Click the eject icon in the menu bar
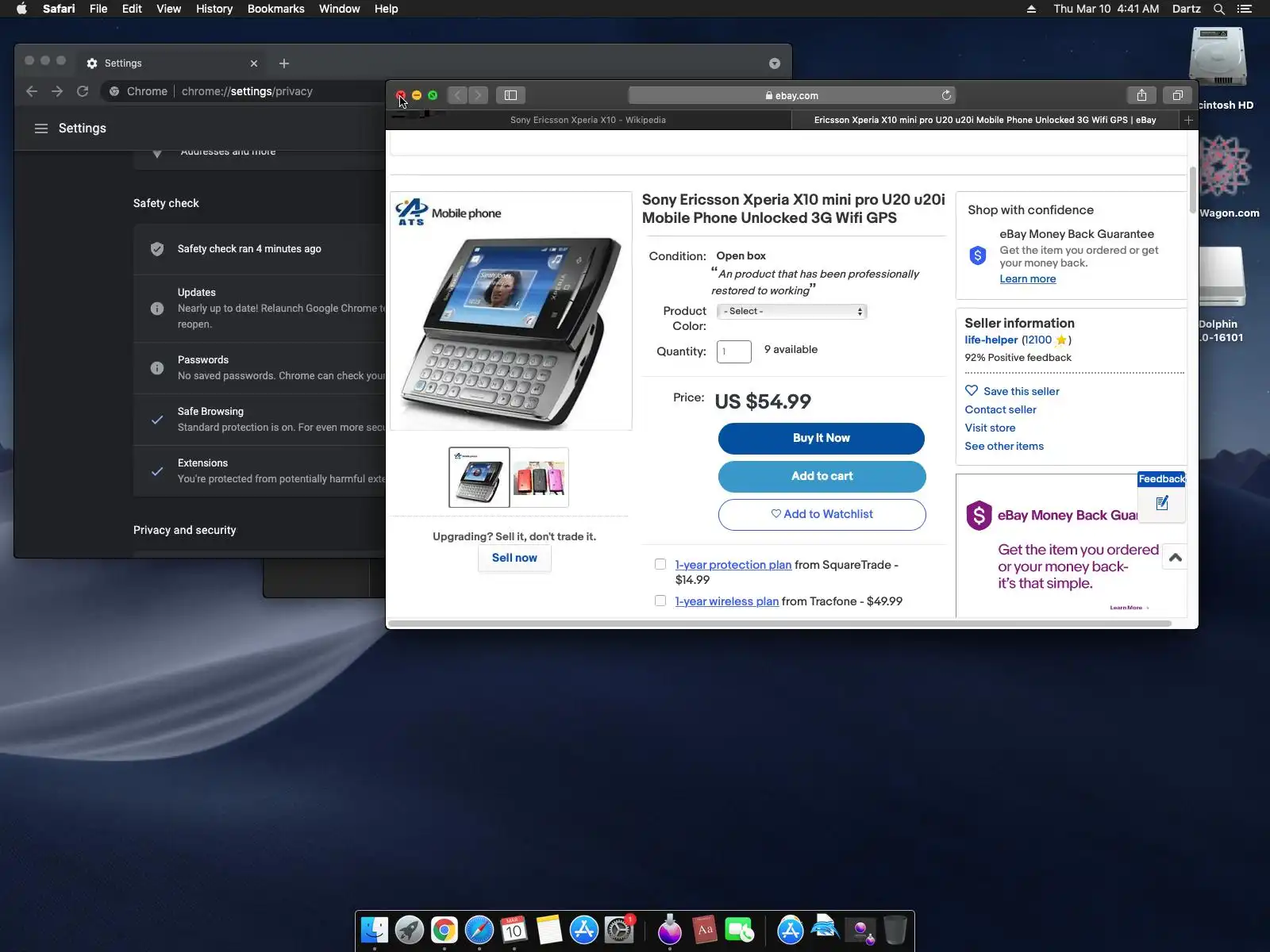The image size is (1270, 952). (1031, 9)
